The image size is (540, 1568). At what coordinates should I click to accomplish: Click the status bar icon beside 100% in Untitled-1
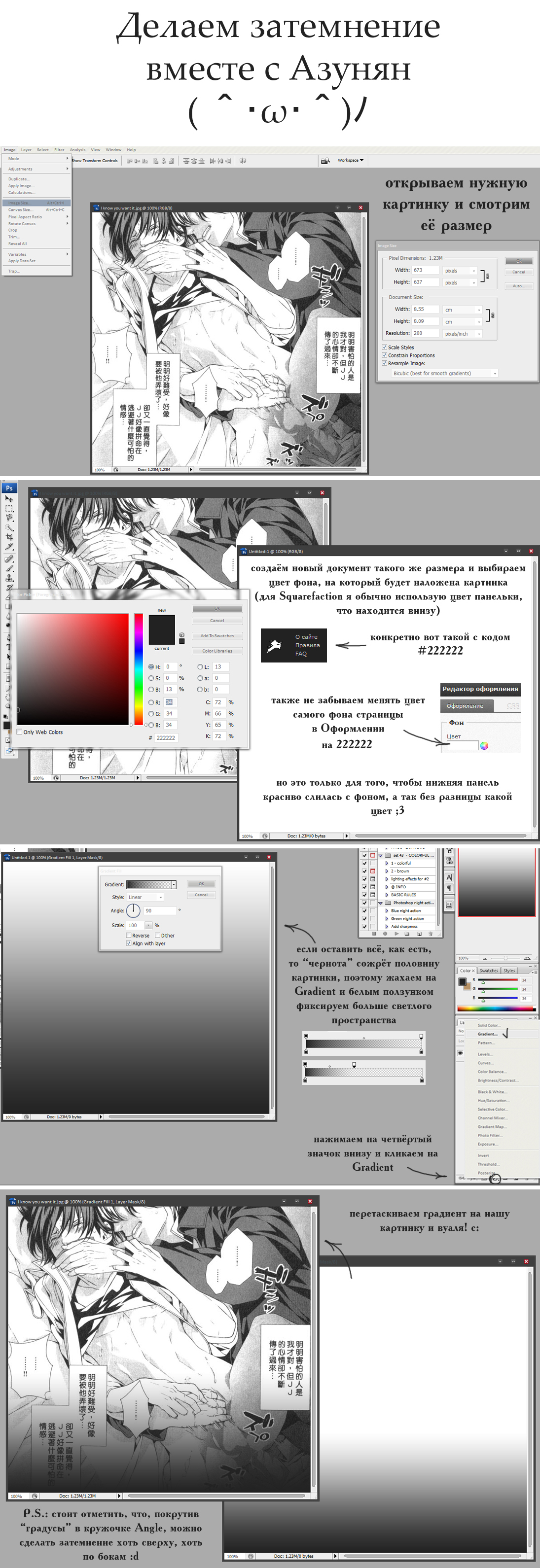tap(265, 836)
